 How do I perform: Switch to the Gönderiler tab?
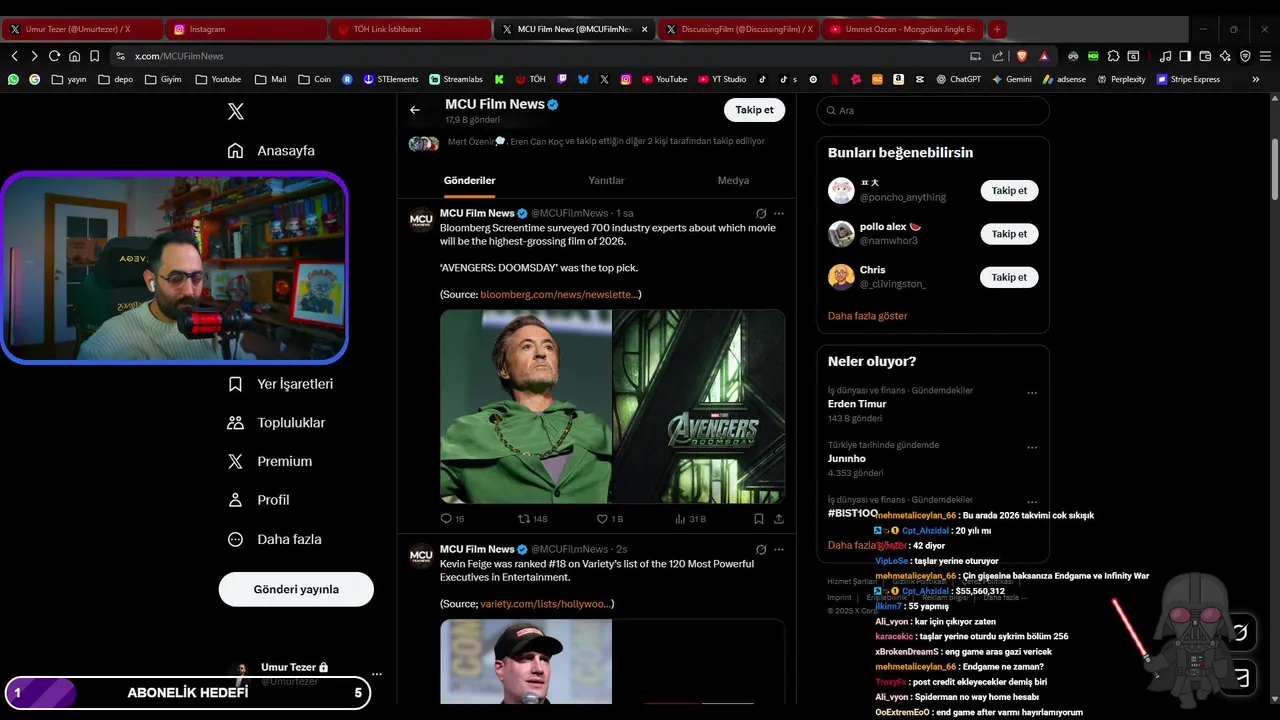click(469, 181)
